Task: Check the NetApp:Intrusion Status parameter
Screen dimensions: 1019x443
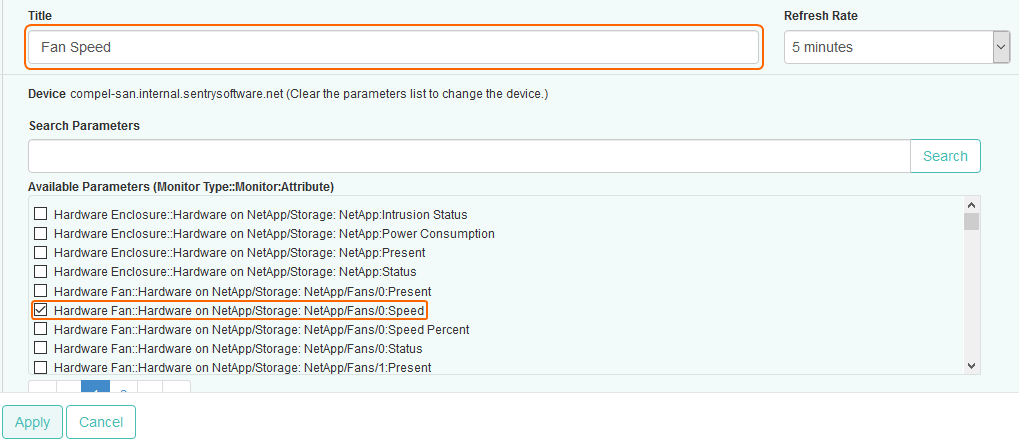Action: coord(41,215)
